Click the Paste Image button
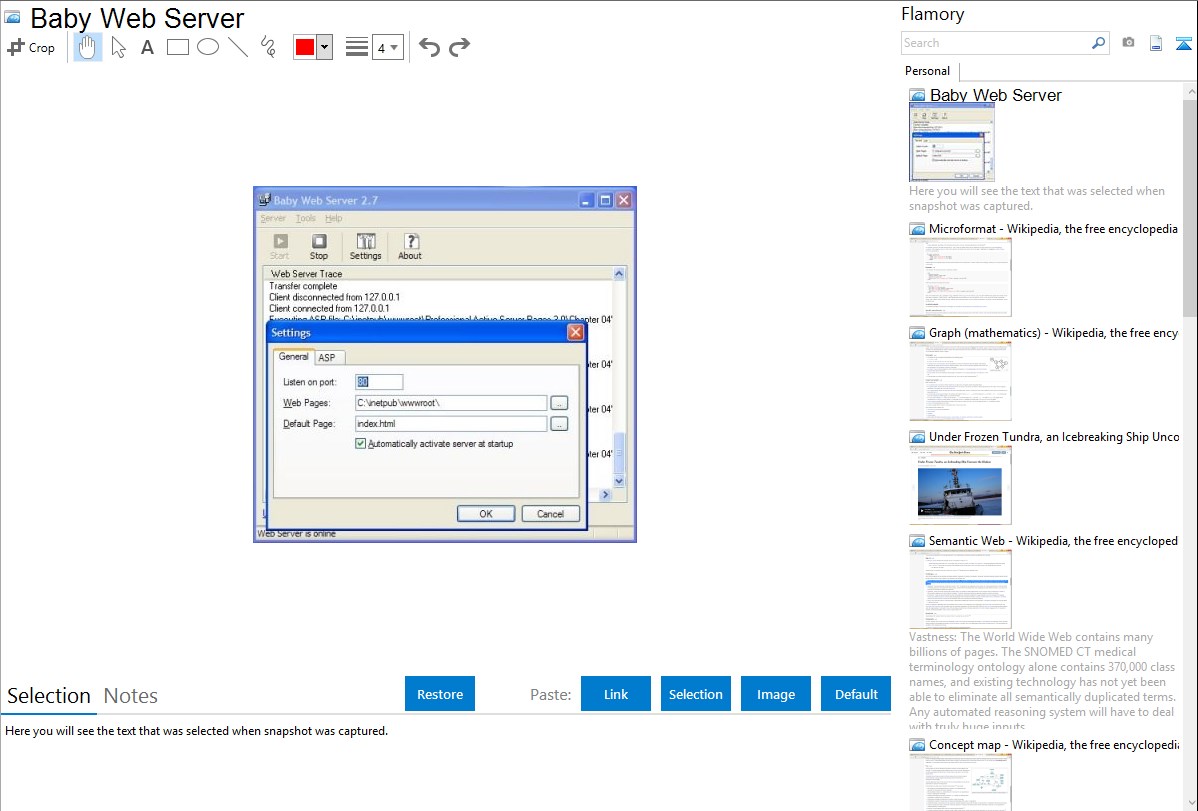The width and height of the screenshot is (1198, 811). tap(775, 694)
